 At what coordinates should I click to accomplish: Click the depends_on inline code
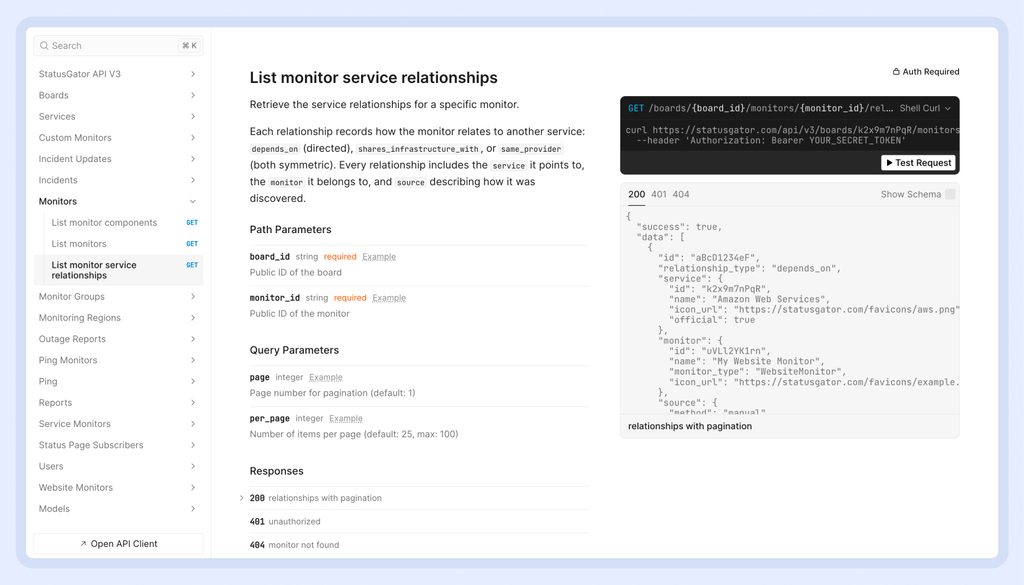pyautogui.click(x=274, y=149)
